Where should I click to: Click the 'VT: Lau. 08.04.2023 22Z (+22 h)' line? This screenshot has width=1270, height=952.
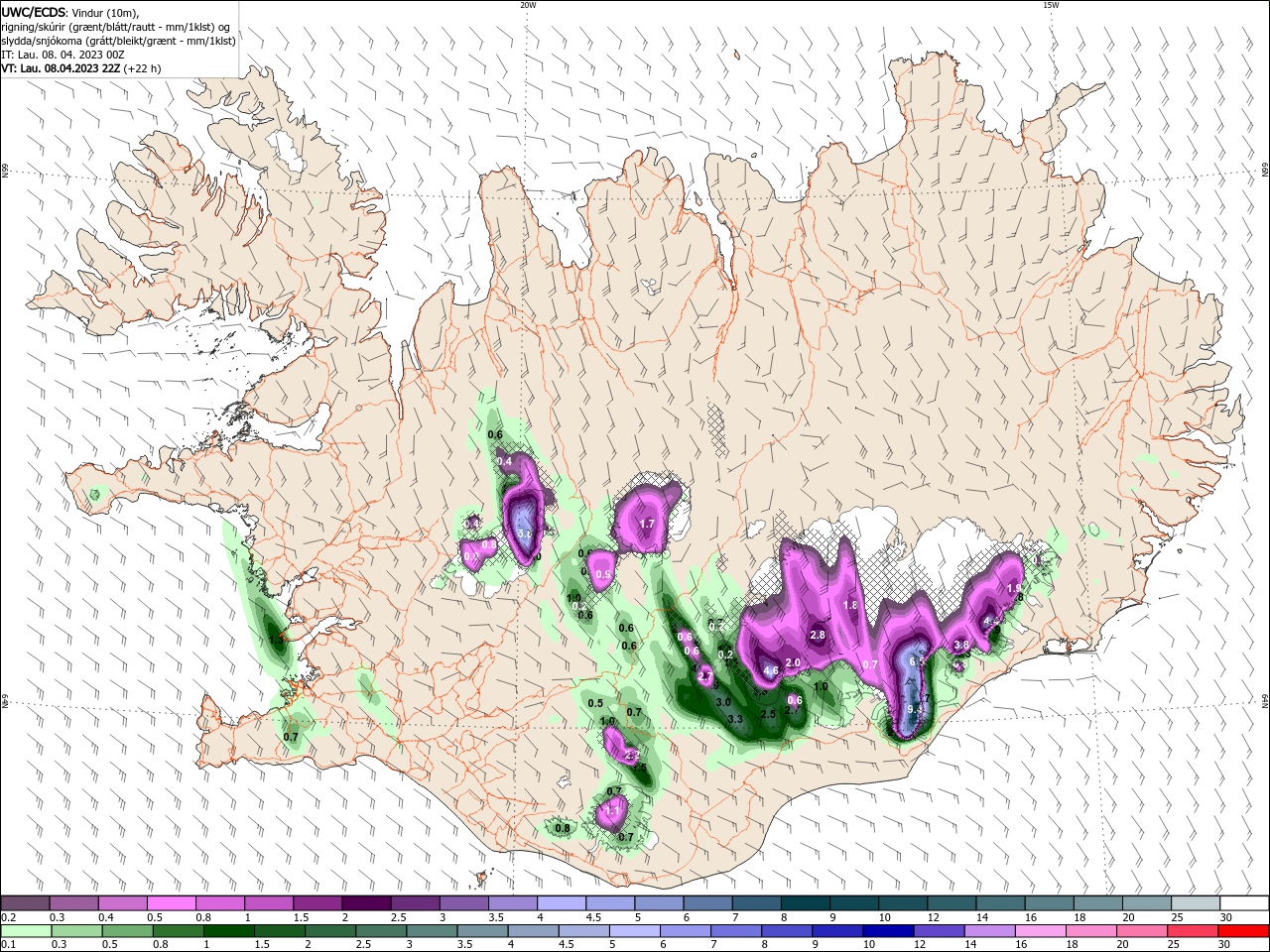81,68
